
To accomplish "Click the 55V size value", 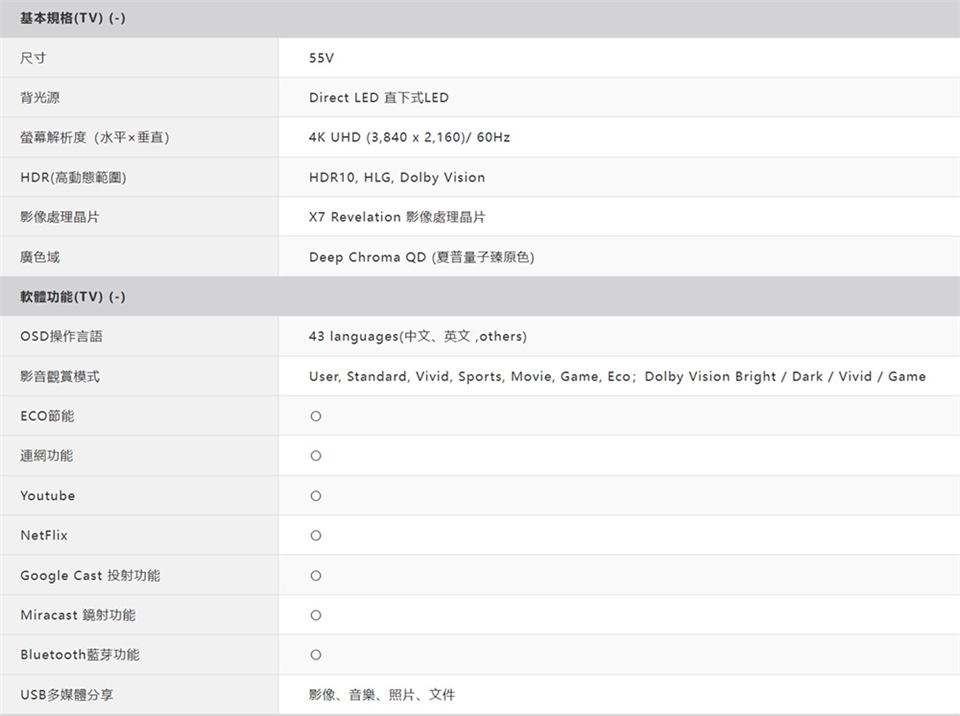I will point(321,58).
